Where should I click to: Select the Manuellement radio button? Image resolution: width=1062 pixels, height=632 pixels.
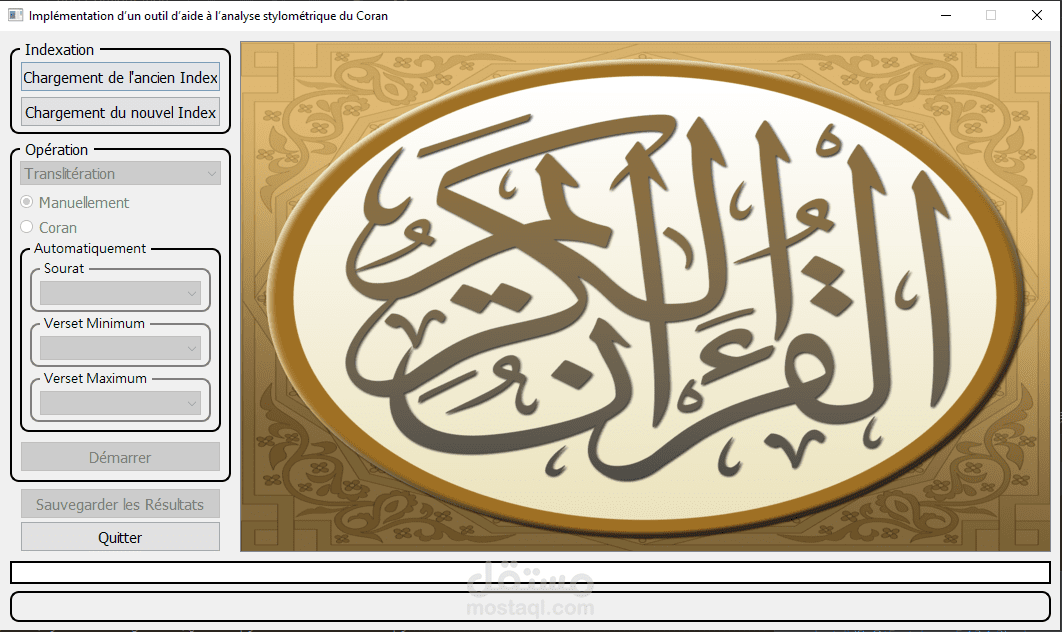pyautogui.click(x=27, y=202)
